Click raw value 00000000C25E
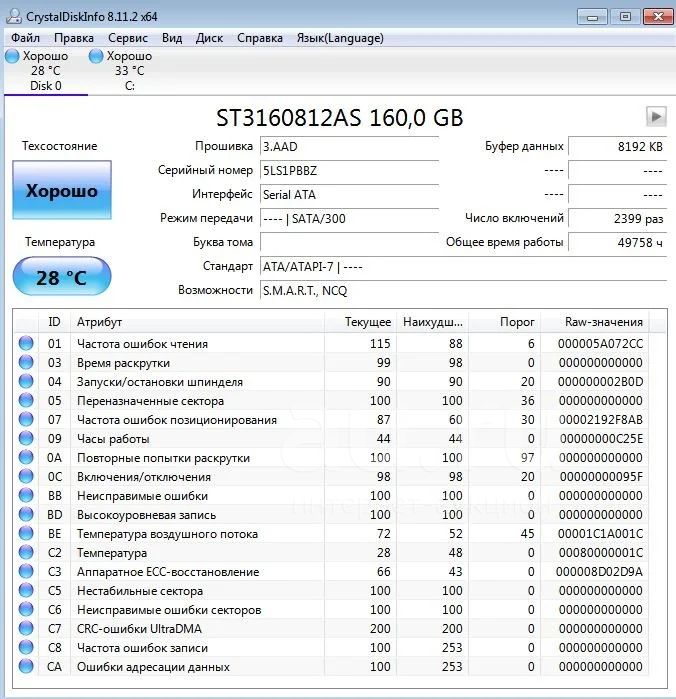 601,439
